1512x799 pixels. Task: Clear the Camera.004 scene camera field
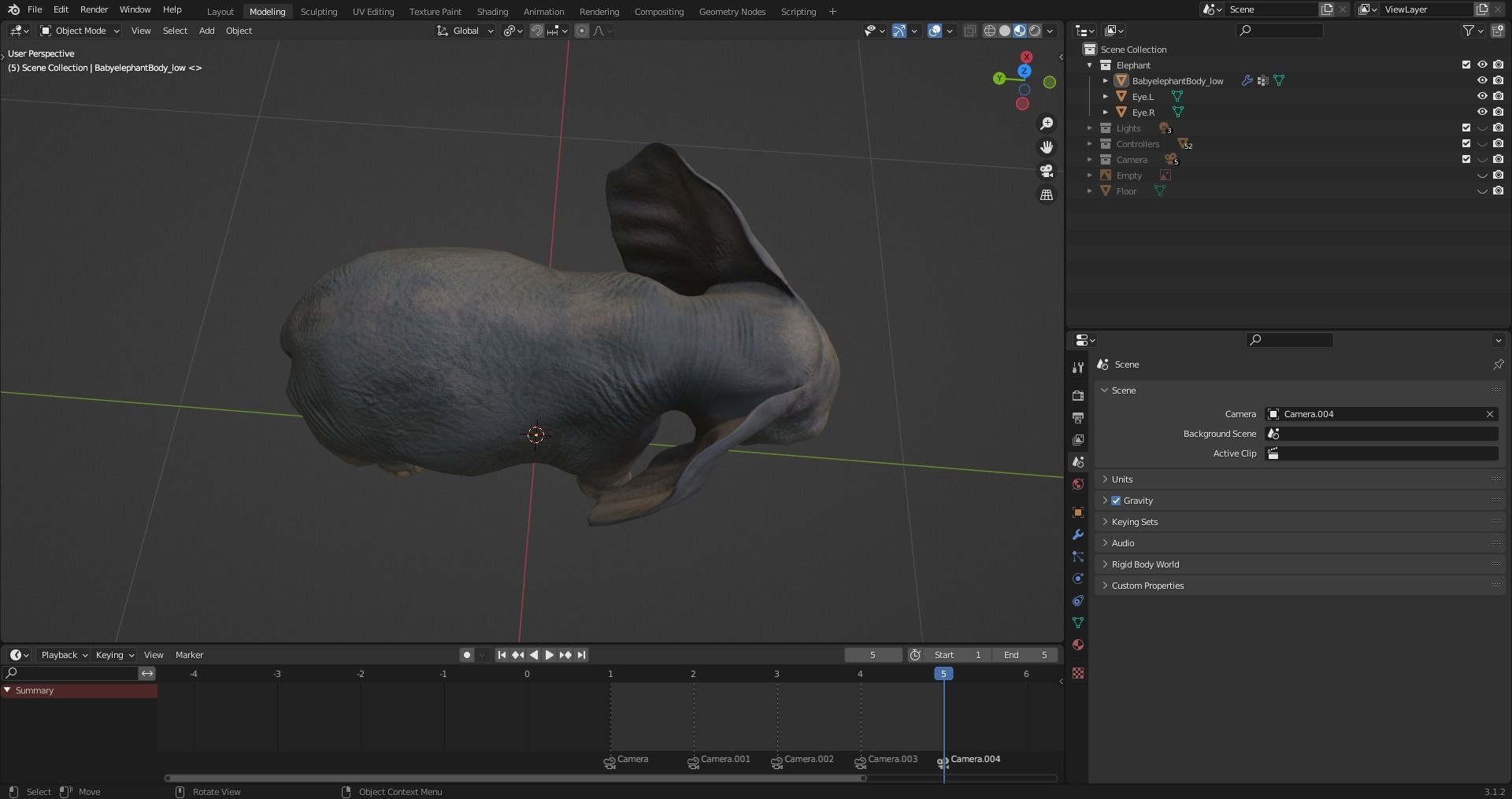1490,414
